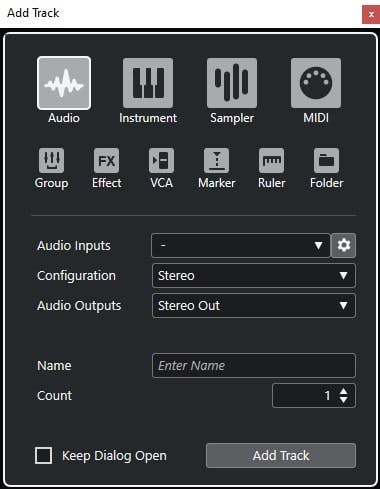The width and height of the screenshot is (380, 489).
Task: Enable the Keep Dialog Open checkbox
Action: 44,456
